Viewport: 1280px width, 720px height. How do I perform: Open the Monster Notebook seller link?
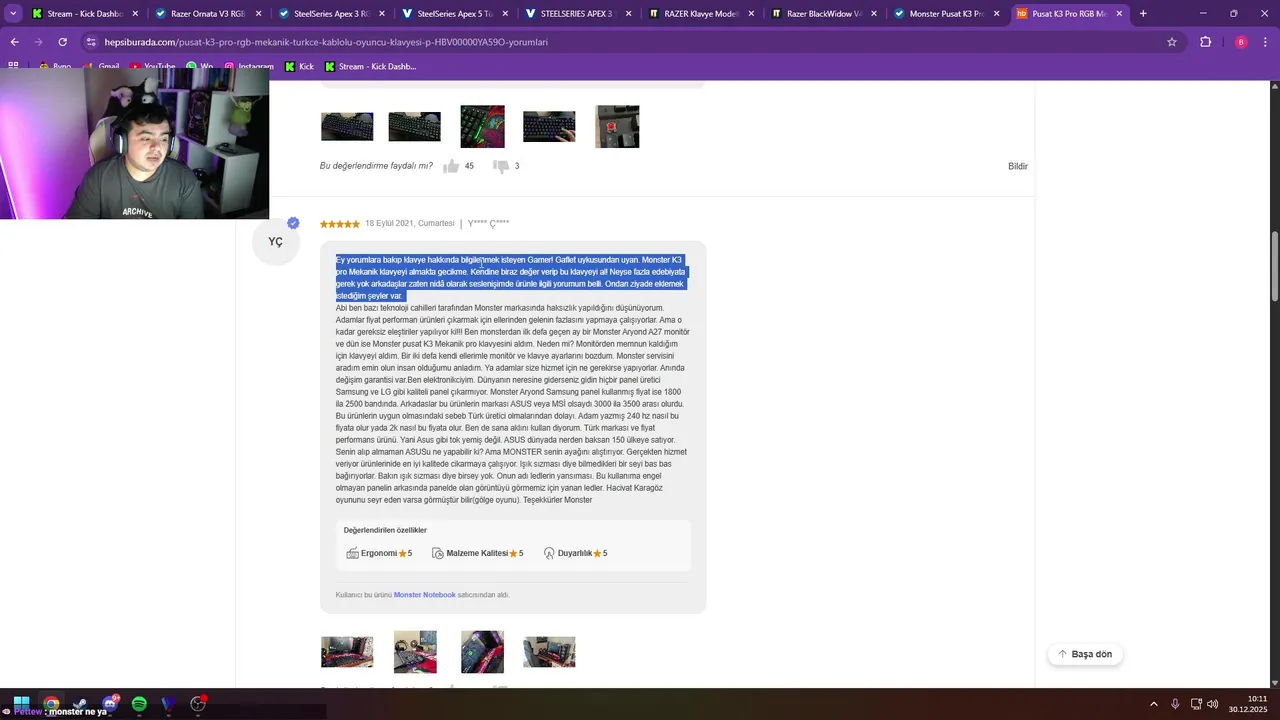click(424, 595)
